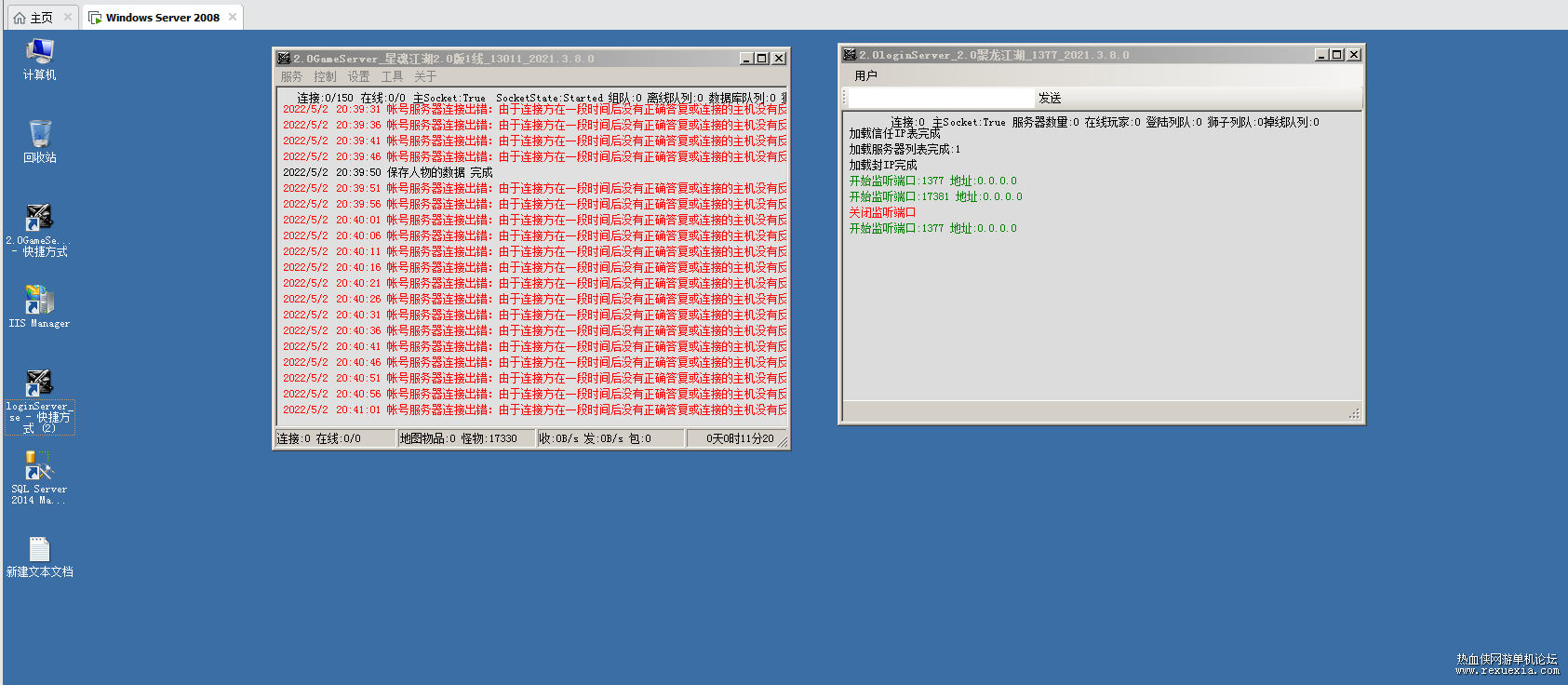
Task: Open the 计算机 desktop icon
Action: (39, 59)
